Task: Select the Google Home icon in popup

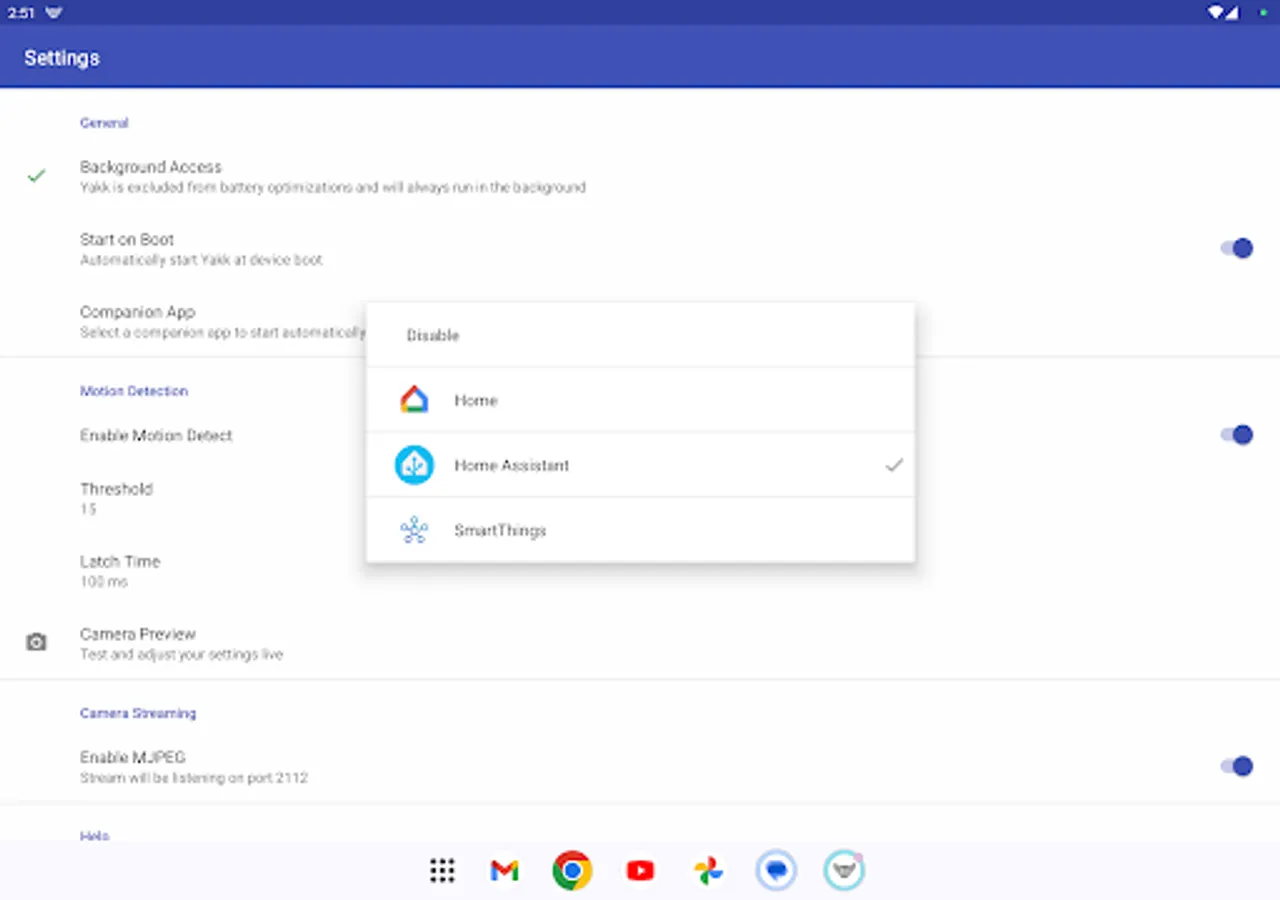Action: click(x=414, y=399)
